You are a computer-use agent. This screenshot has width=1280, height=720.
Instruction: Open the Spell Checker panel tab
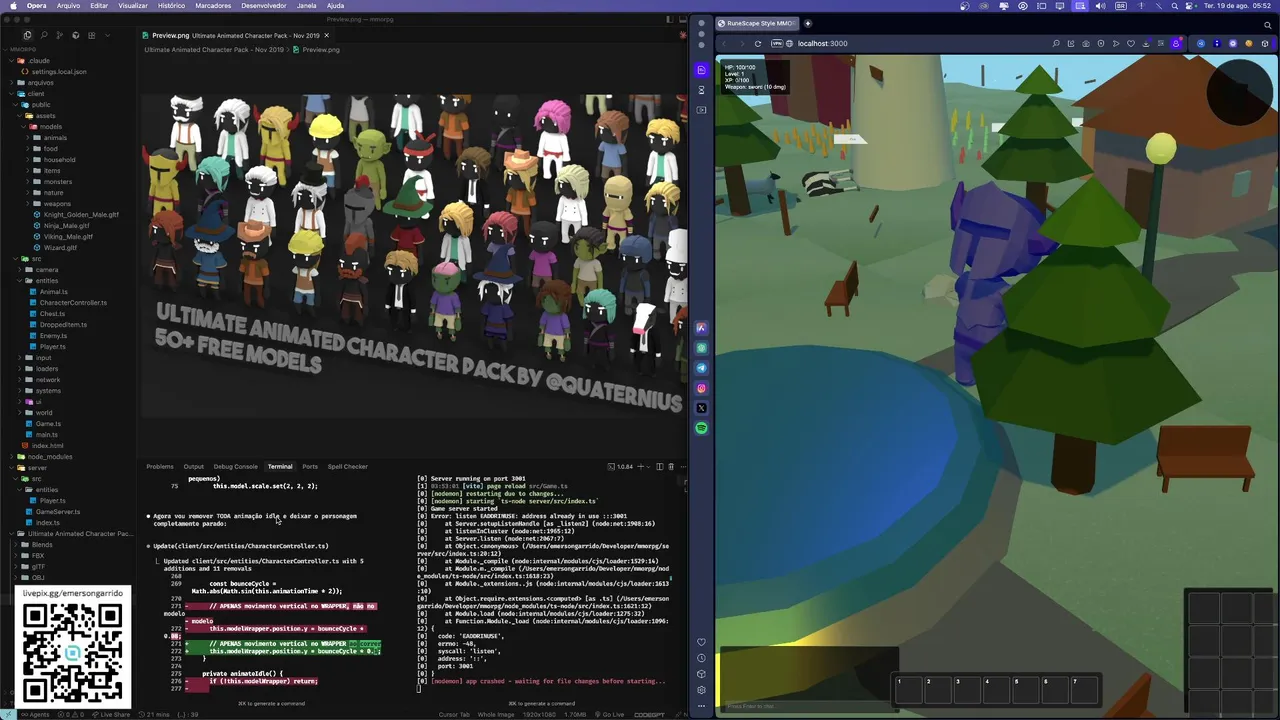coord(348,466)
